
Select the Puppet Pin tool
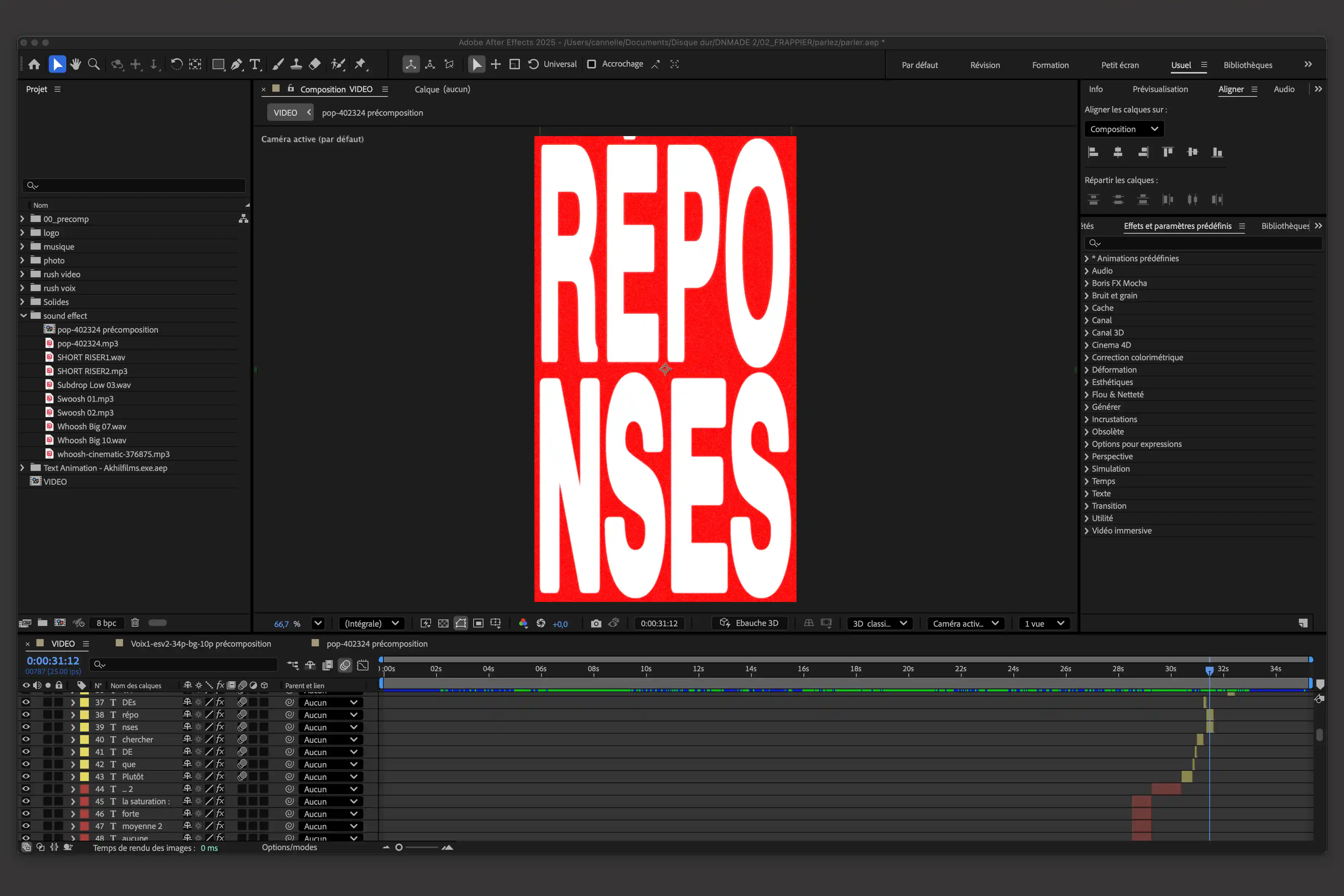(360, 64)
